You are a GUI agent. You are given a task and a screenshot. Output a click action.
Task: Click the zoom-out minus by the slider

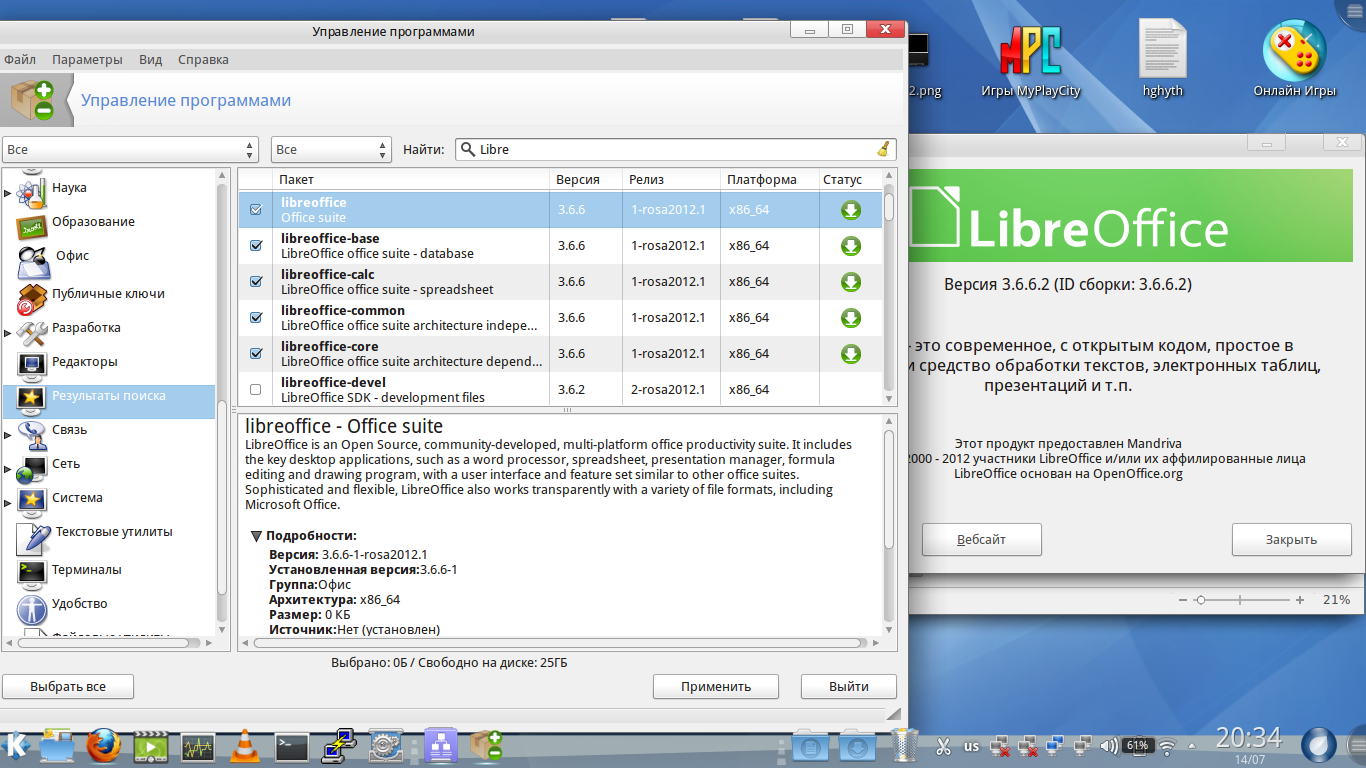click(1183, 600)
